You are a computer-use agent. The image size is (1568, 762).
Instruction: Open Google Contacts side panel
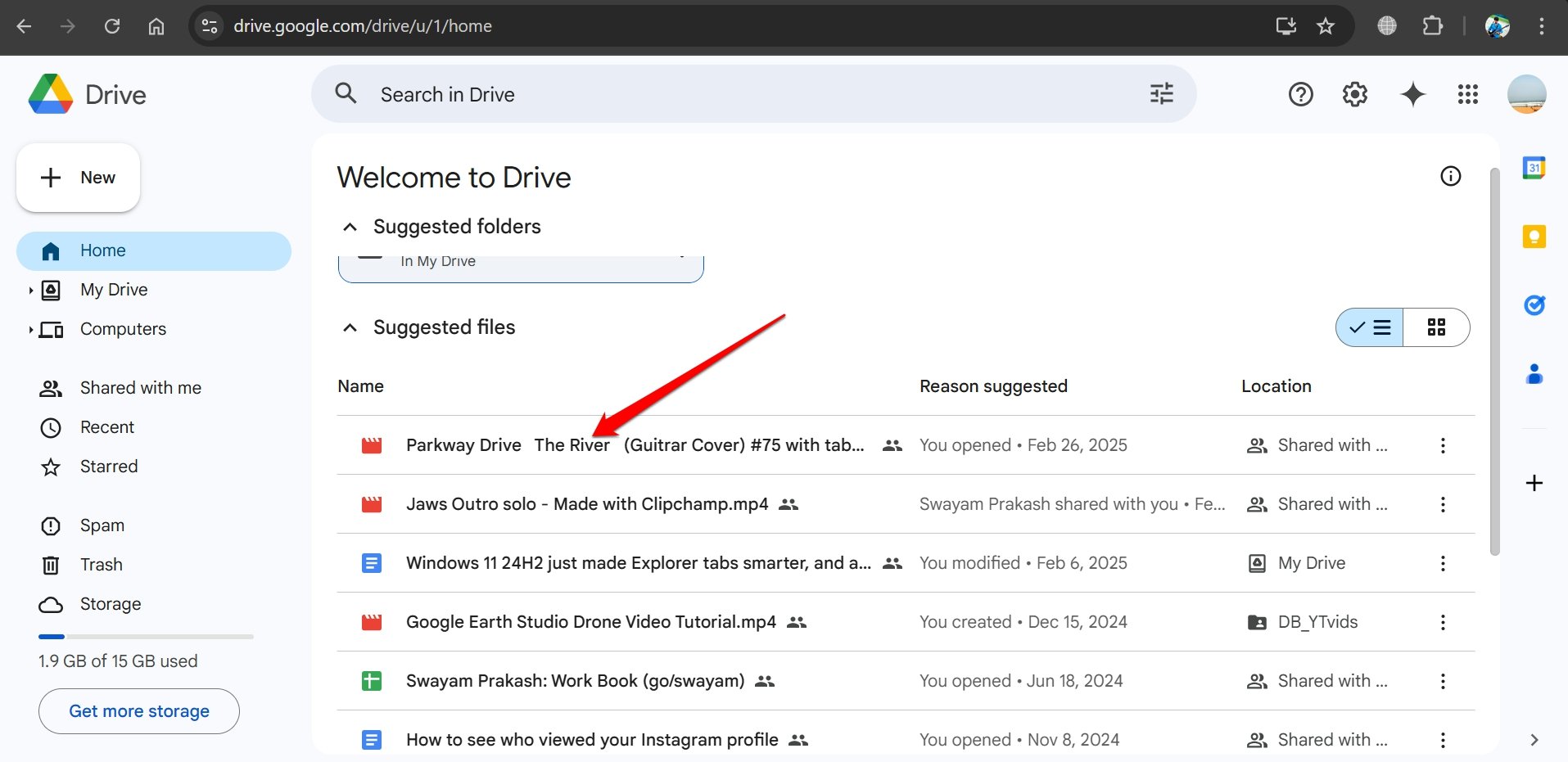(x=1534, y=374)
